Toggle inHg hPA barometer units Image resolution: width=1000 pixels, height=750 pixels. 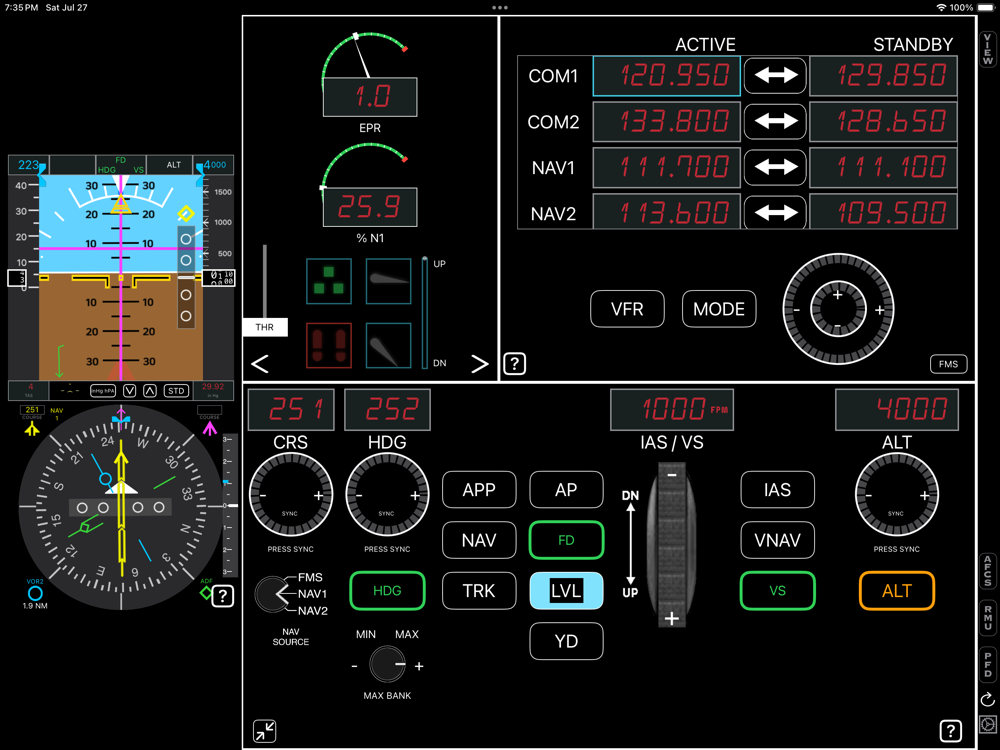coord(103,391)
